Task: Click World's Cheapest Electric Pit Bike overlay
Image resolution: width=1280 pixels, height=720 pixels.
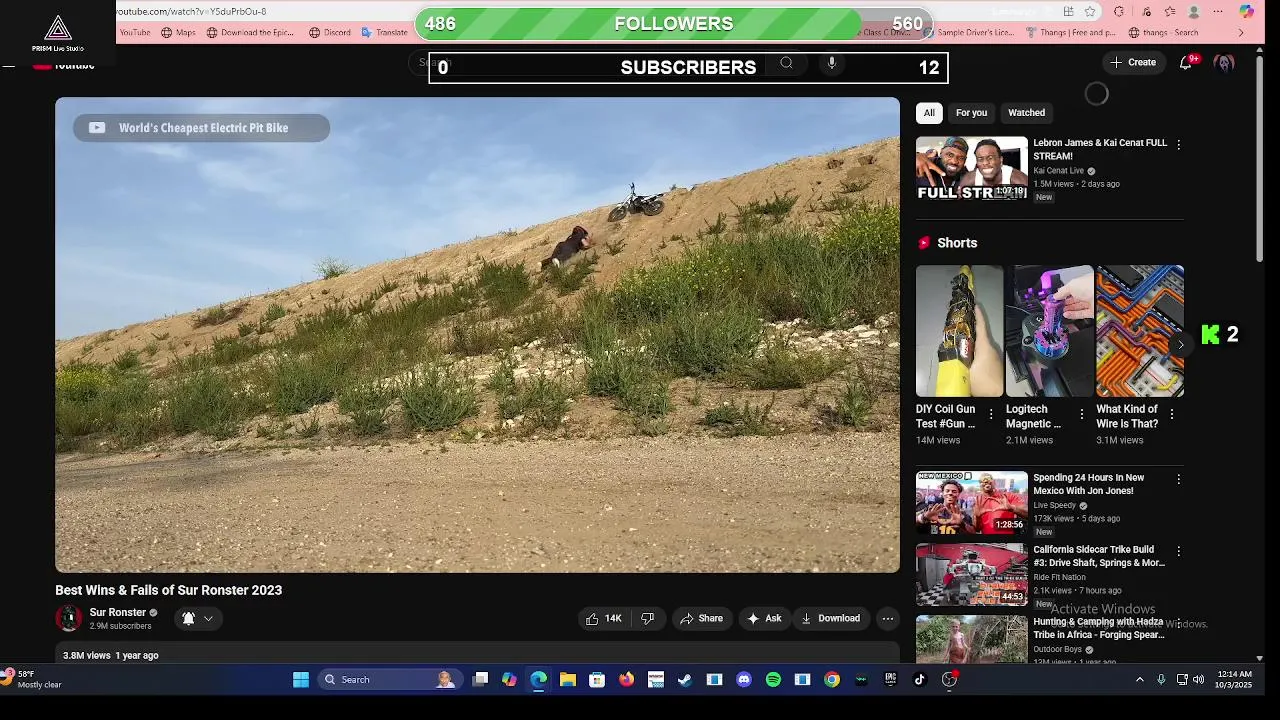Action: pos(201,128)
